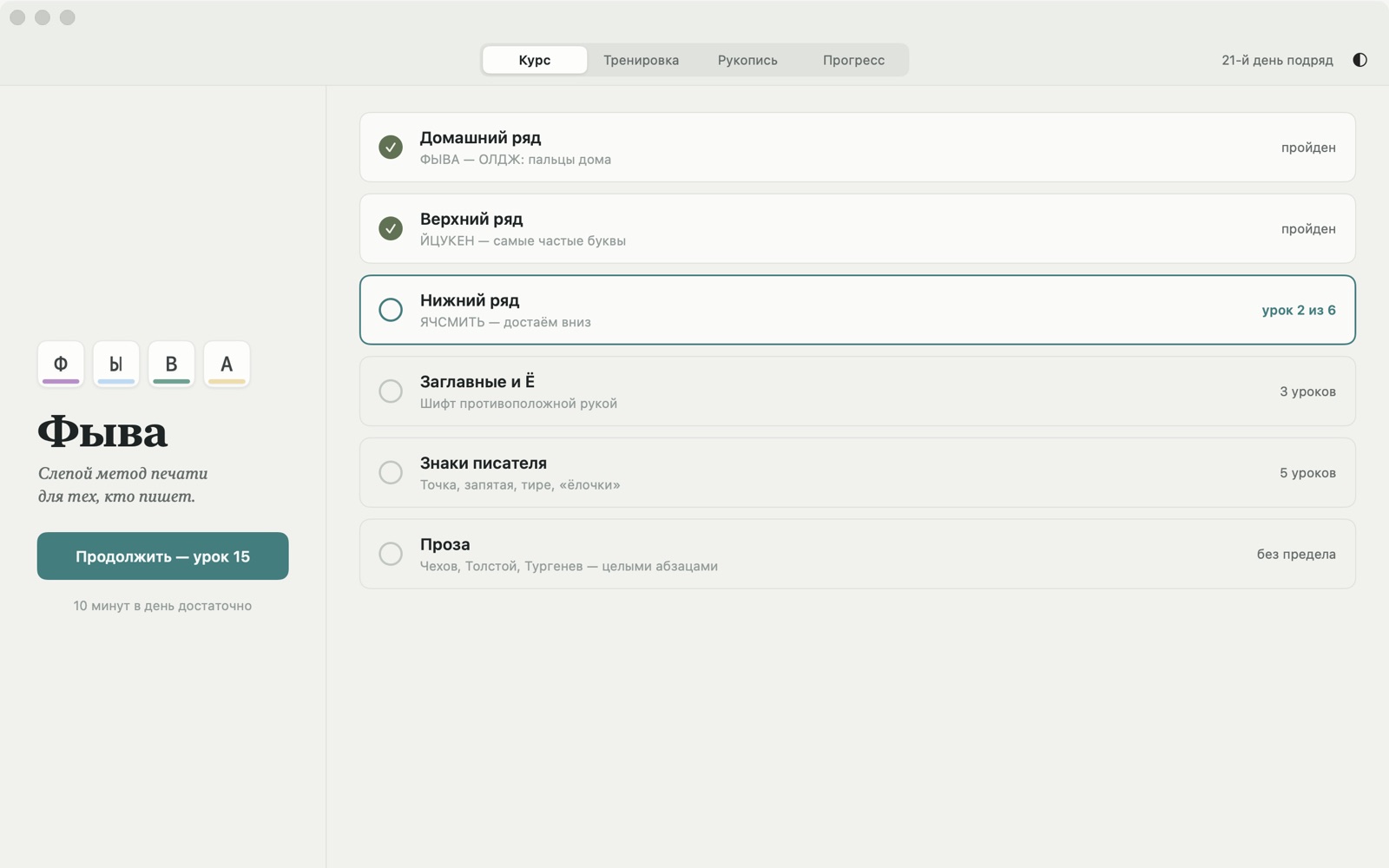Viewport: 1389px width, 868px height.
Task: Click the Ы keycap icon
Action: (116, 364)
